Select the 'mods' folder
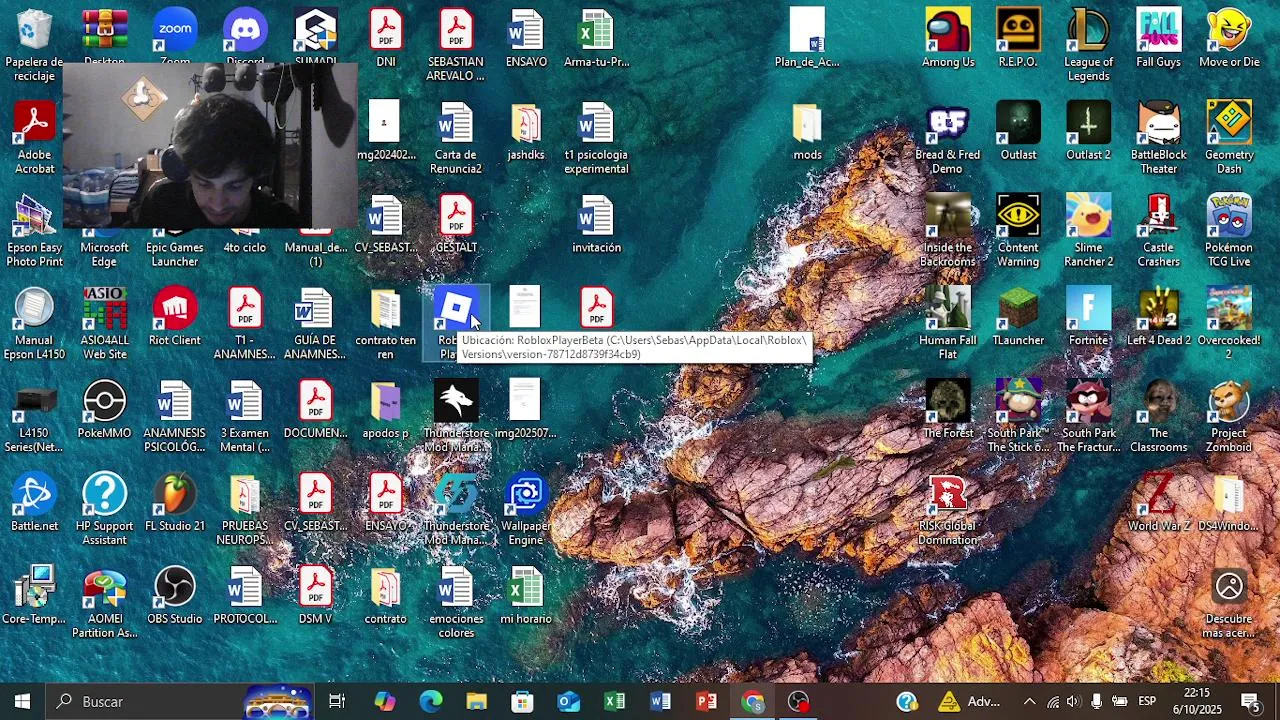The width and height of the screenshot is (1280, 720). point(808,131)
